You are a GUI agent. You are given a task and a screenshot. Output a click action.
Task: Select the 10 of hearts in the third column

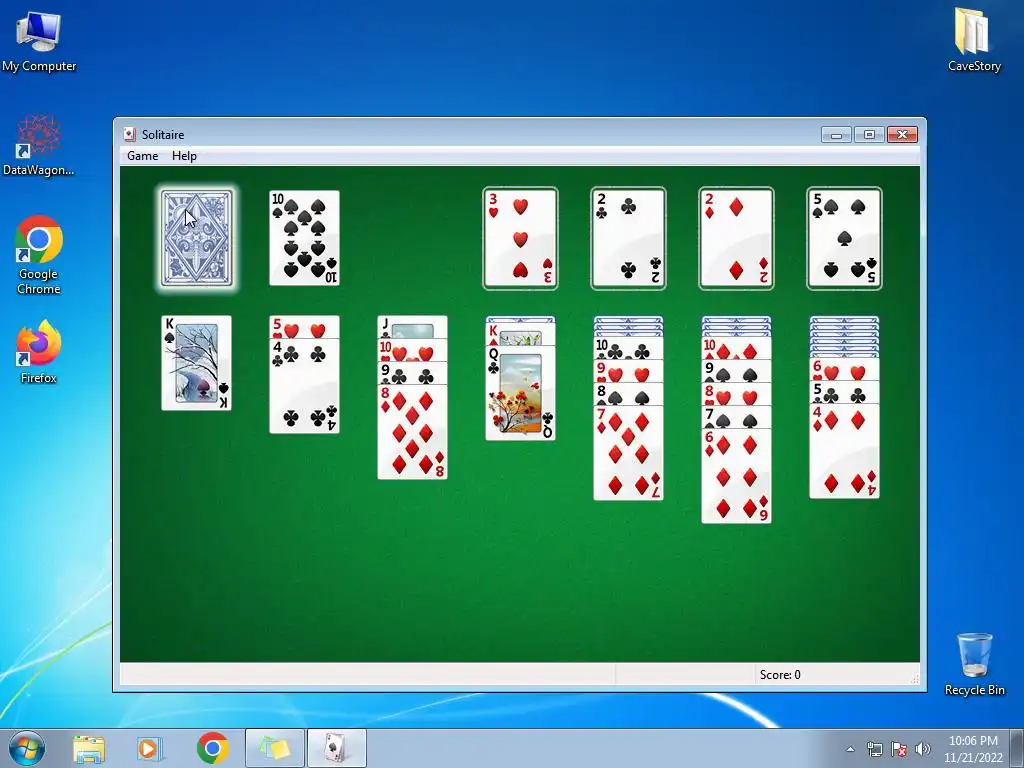[x=412, y=351]
